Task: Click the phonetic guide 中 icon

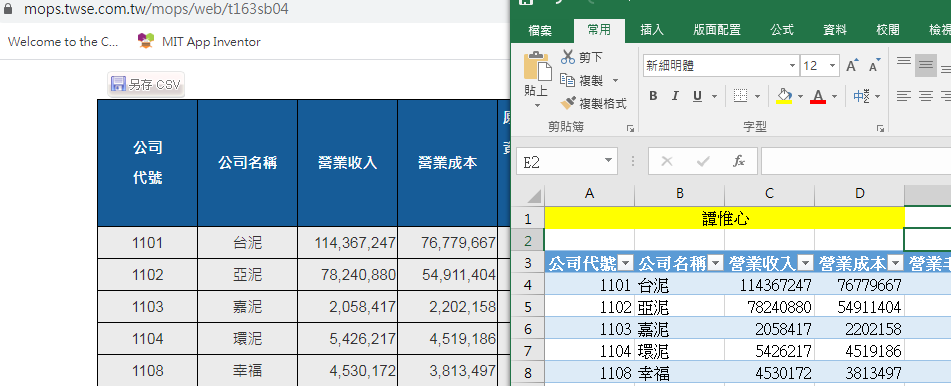Action: pos(861,96)
